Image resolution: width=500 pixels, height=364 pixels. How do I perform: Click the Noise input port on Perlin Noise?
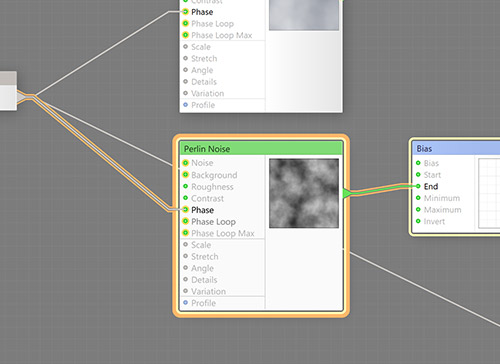(x=186, y=163)
